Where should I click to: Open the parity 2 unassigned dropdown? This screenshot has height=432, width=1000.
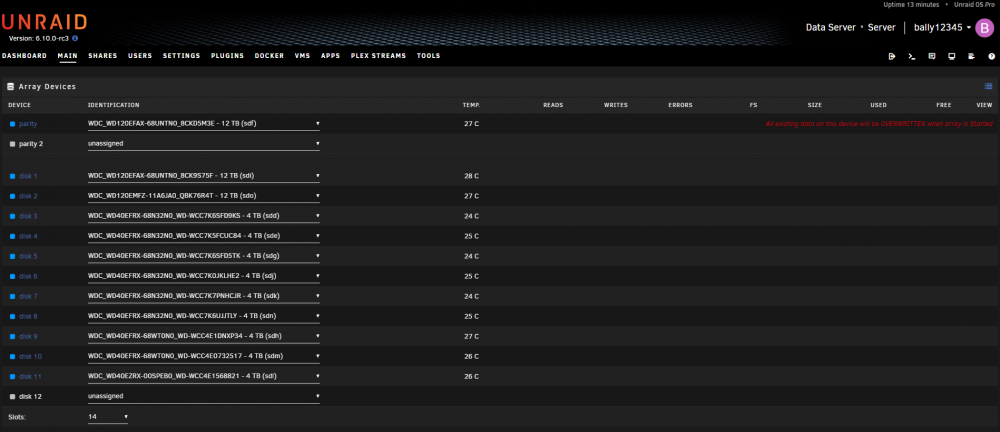click(x=203, y=144)
